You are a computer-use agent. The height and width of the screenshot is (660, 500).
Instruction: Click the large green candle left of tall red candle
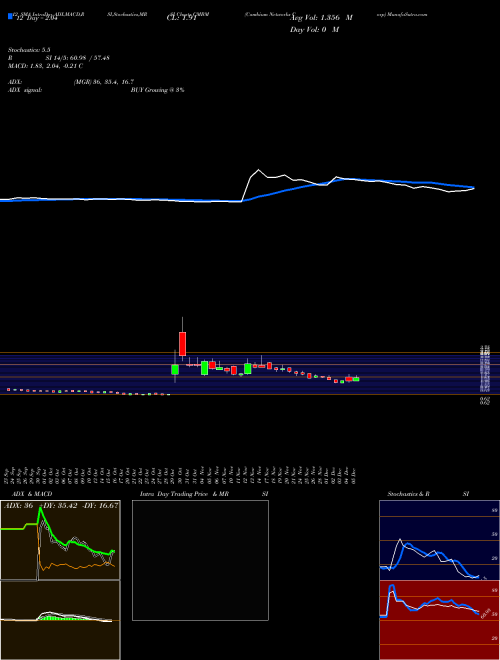coord(175,370)
